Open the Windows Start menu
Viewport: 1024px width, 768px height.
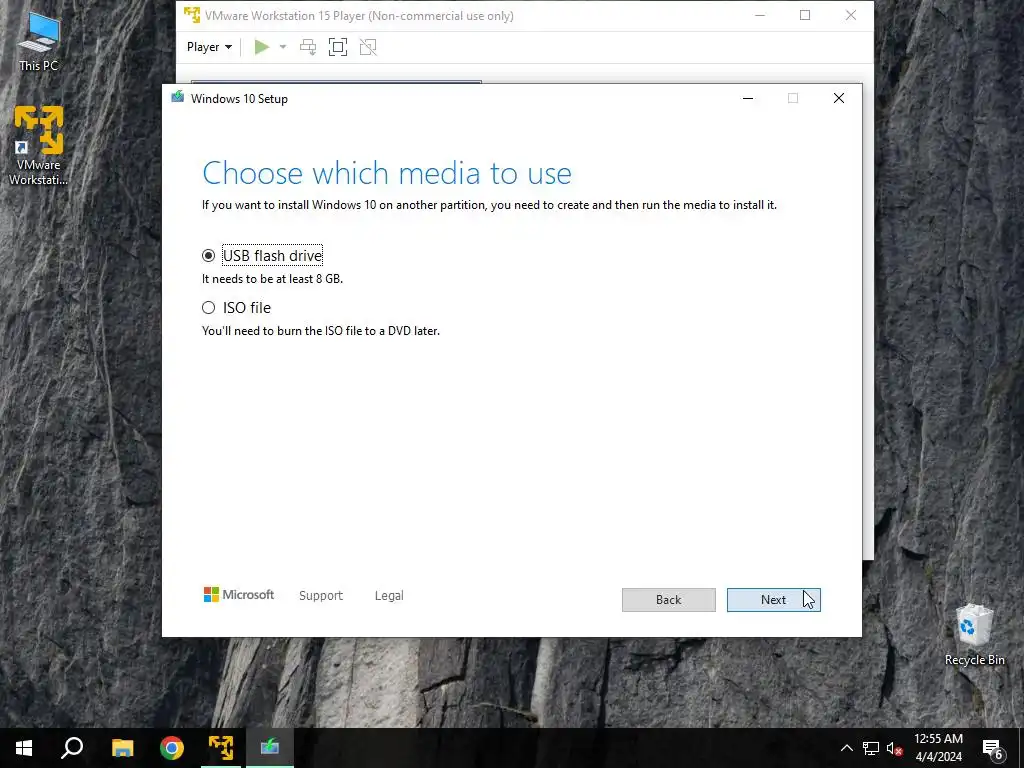(24, 748)
